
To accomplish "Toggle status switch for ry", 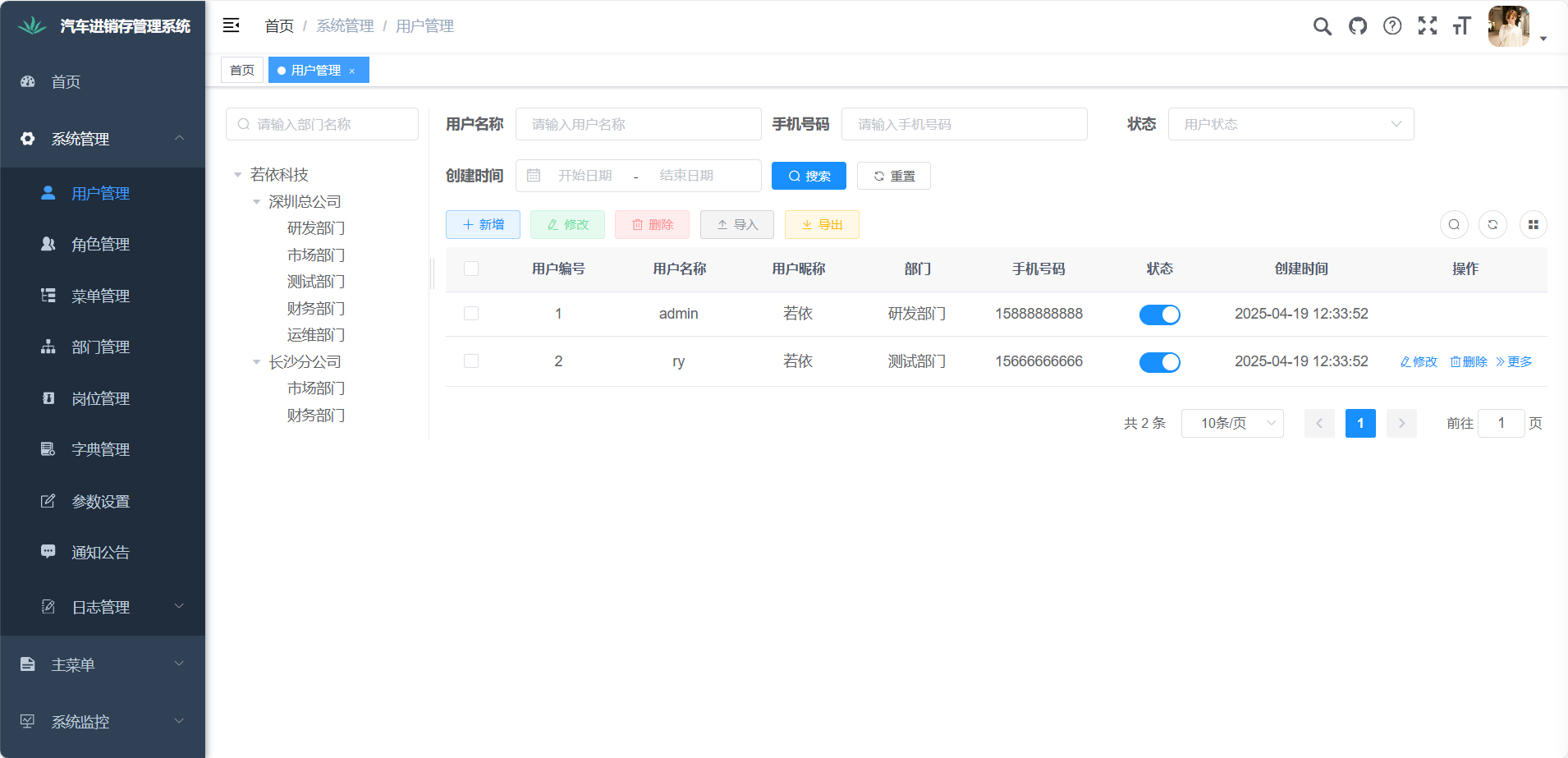I will (x=1159, y=362).
